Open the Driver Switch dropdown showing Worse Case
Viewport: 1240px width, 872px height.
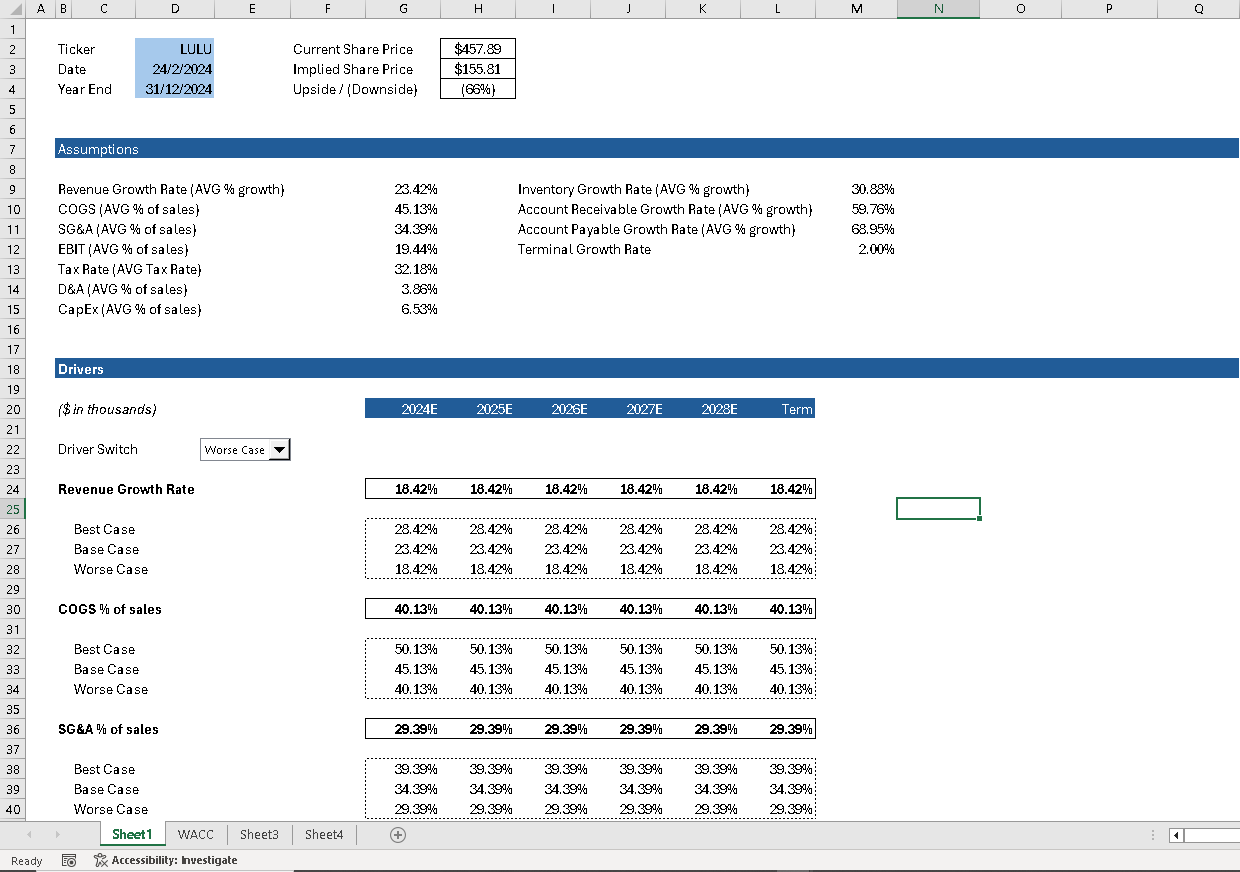point(281,449)
